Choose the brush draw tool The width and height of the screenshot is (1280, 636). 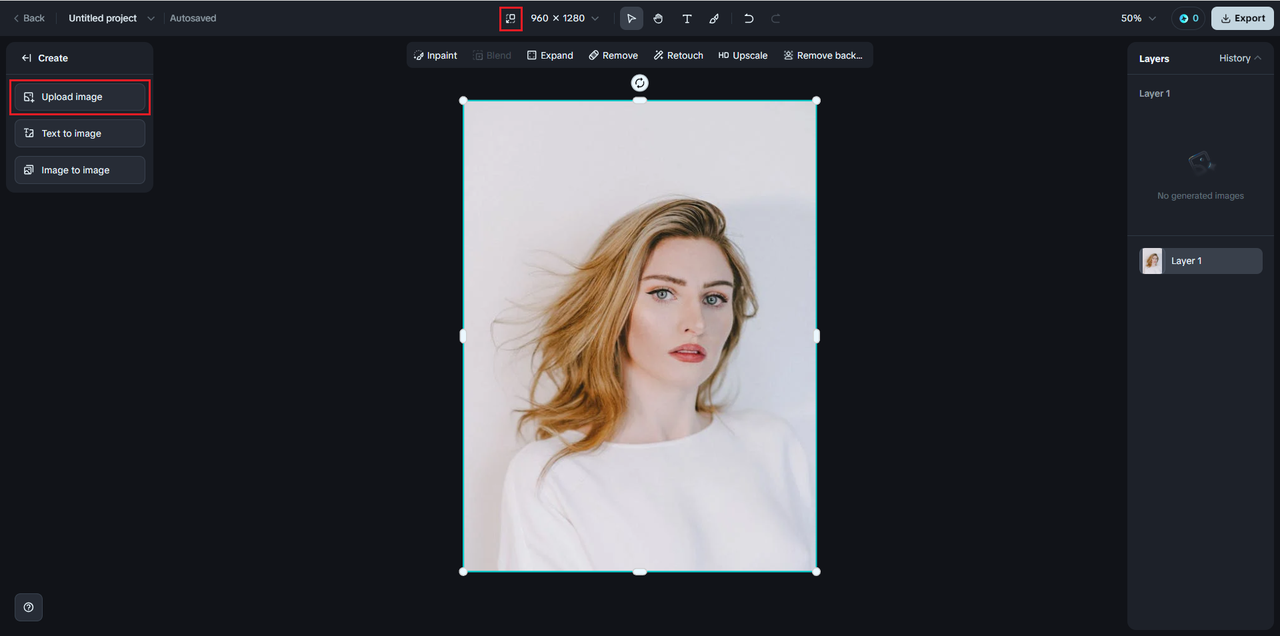click(714, 18)
